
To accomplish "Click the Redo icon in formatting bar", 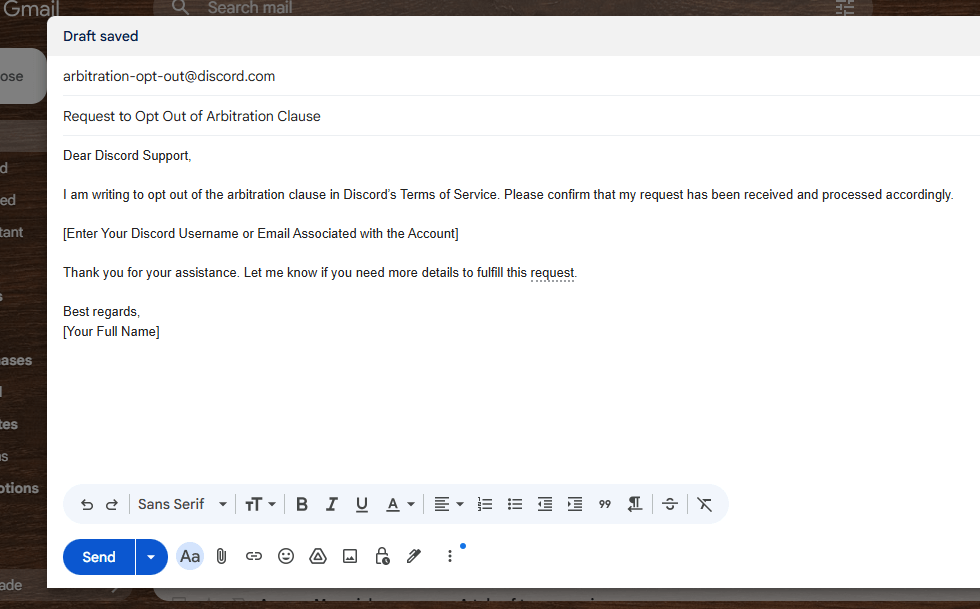I will coord(112,505).
